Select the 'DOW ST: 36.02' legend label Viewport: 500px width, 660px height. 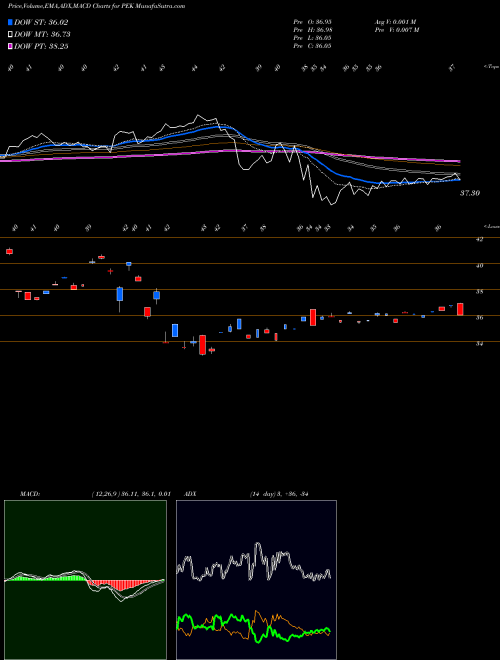(x=41, y=22)
